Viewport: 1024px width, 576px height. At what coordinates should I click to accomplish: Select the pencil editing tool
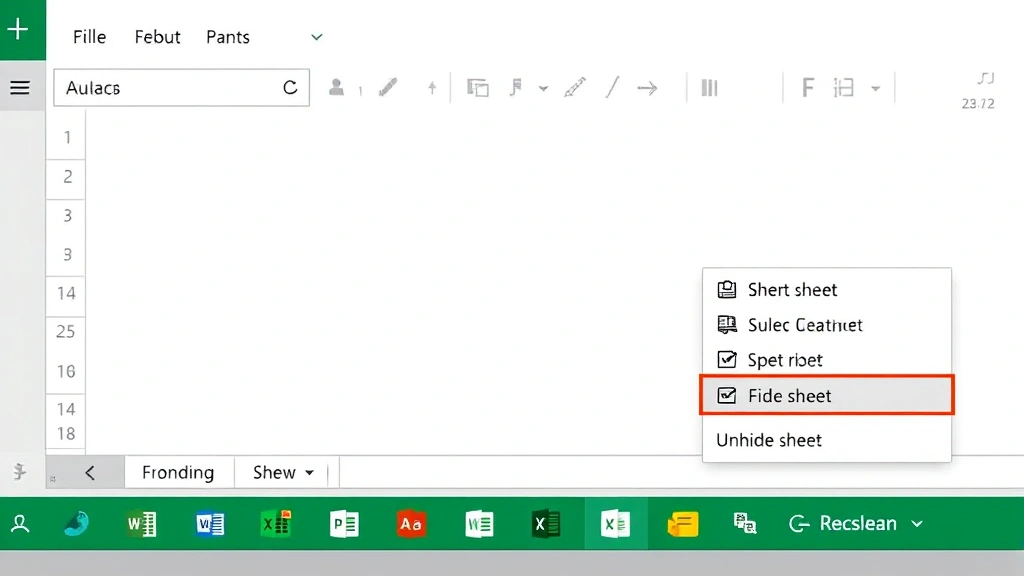(x=387, y=87)
